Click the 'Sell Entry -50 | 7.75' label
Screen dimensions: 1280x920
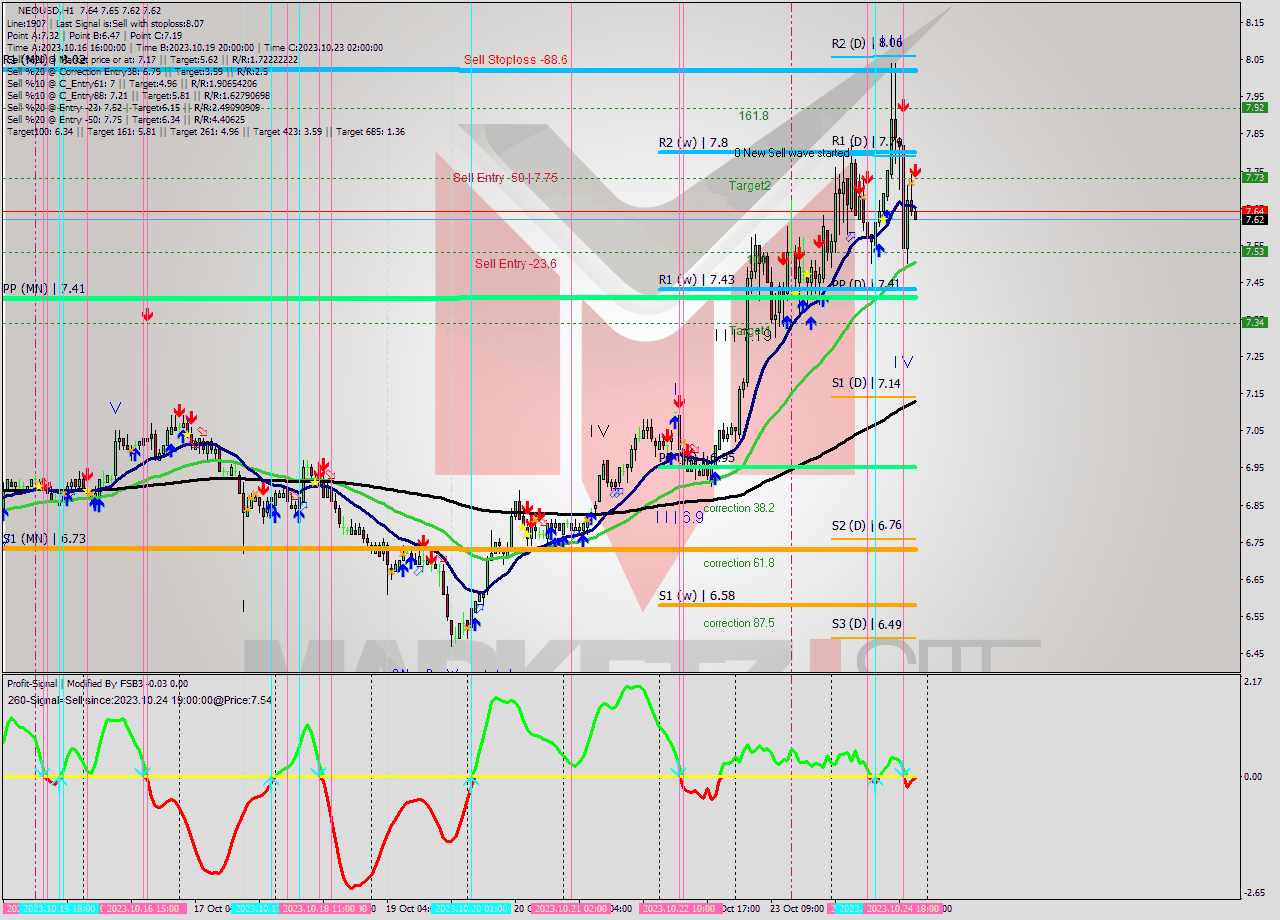(x=505, y=178)
